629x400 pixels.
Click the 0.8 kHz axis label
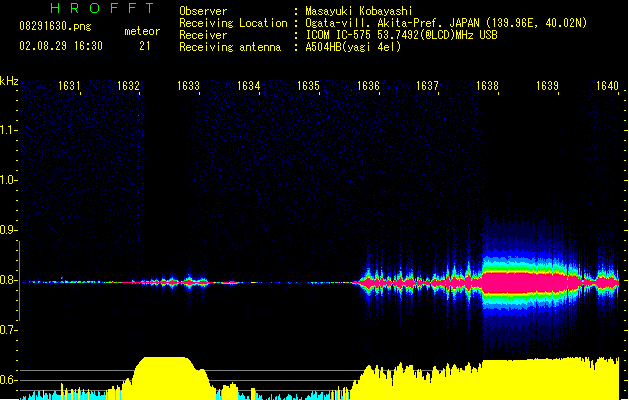8,280
